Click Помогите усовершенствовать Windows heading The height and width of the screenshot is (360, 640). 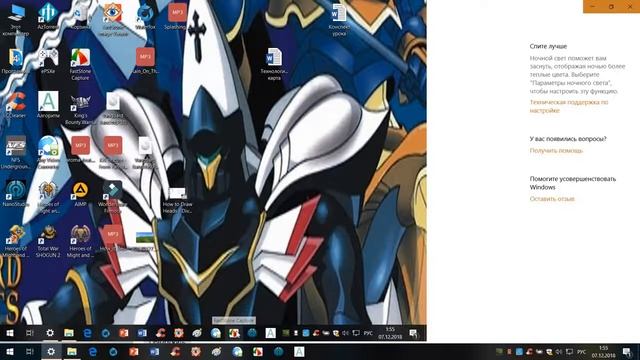[573, 183]
